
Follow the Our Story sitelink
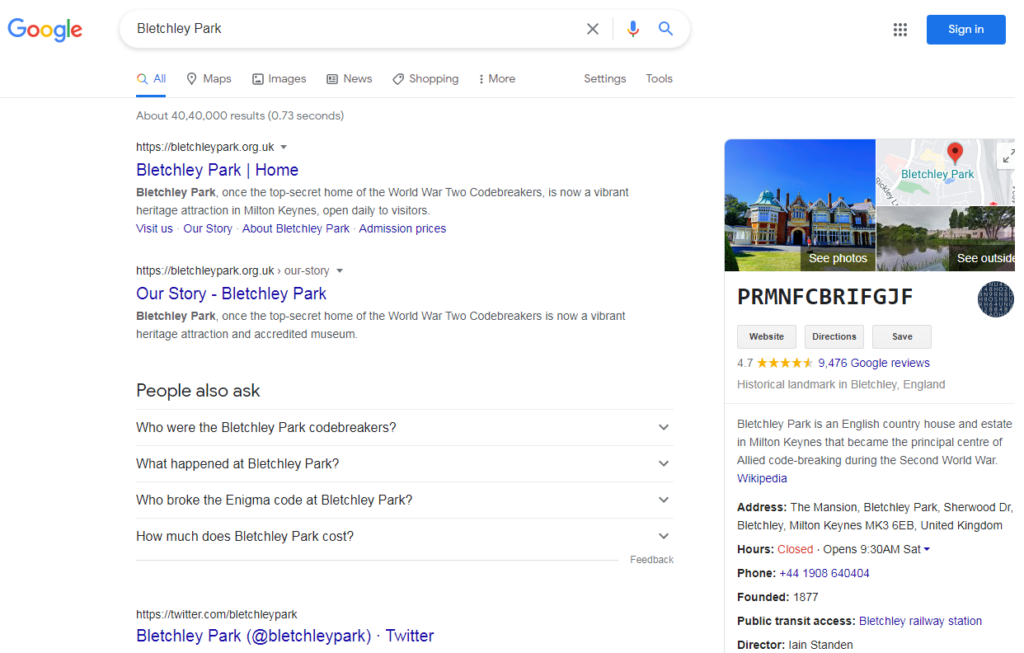[x=208, y=229]
